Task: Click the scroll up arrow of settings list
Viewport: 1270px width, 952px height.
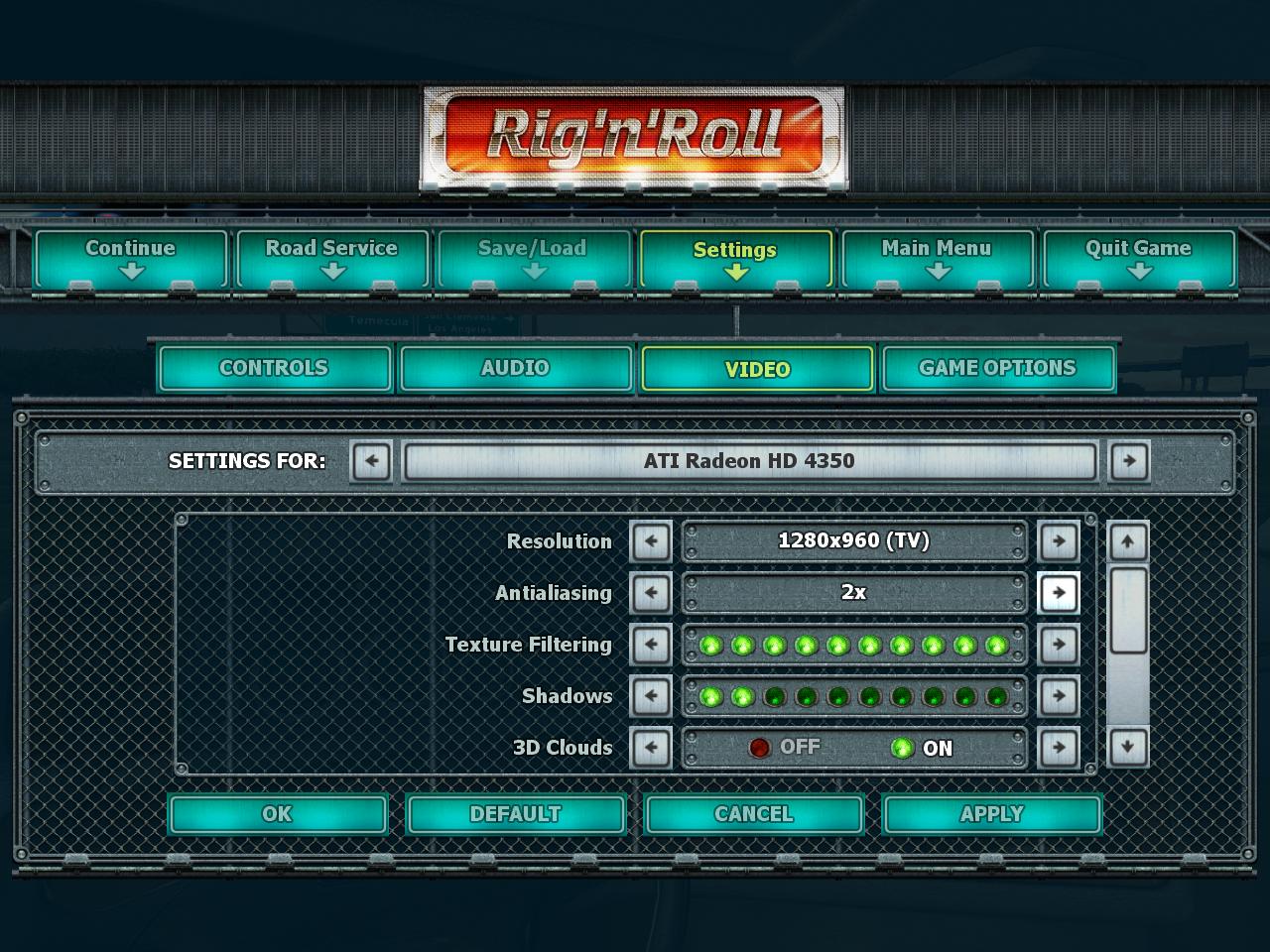Action: [1128, 542]
